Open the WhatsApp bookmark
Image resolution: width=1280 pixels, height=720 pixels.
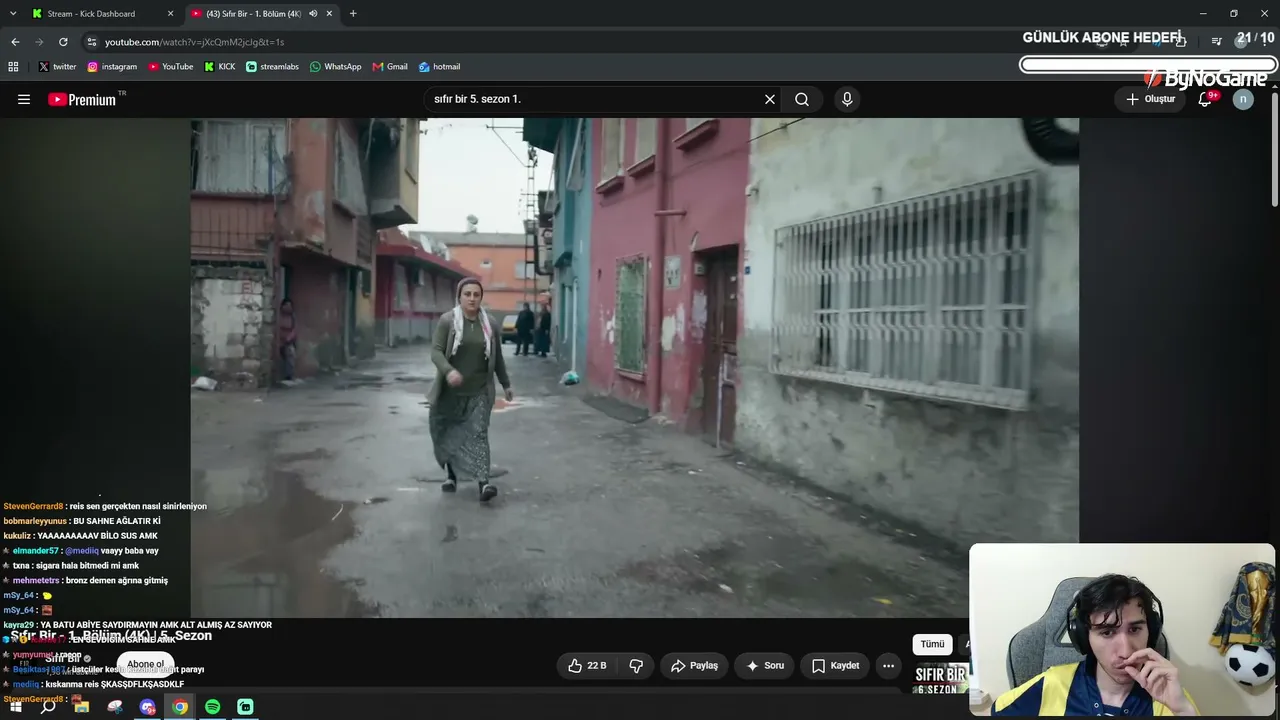(x=335, y=67)
